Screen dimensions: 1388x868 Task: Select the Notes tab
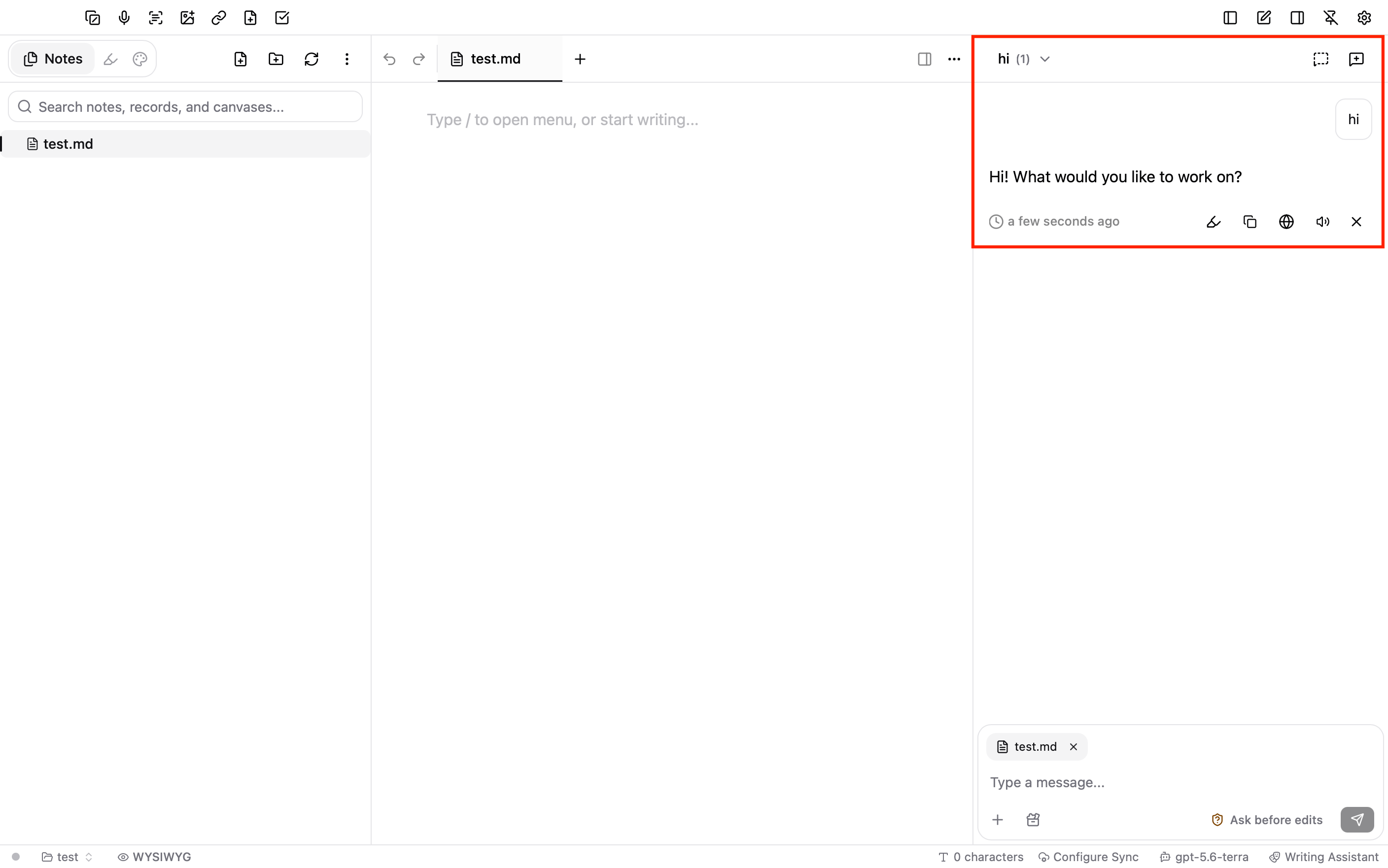coord(53,59)
